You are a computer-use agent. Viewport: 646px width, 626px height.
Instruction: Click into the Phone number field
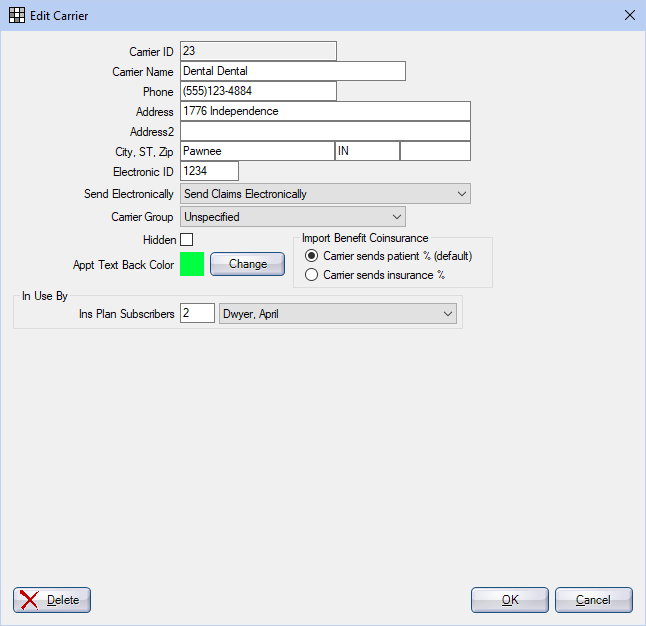258,91
